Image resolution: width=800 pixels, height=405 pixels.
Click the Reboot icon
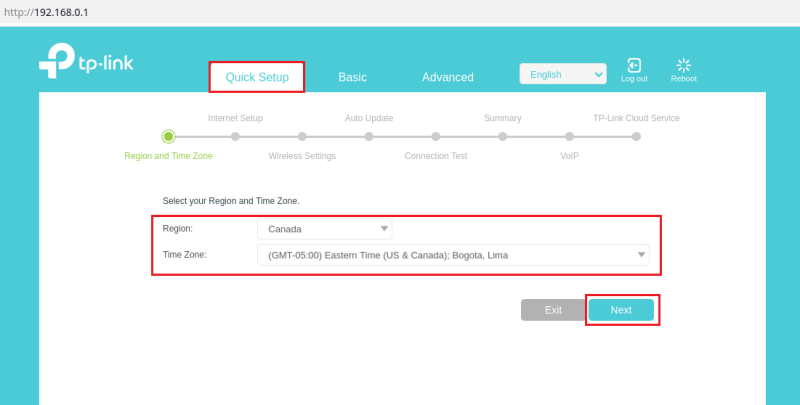coord(683,66)
